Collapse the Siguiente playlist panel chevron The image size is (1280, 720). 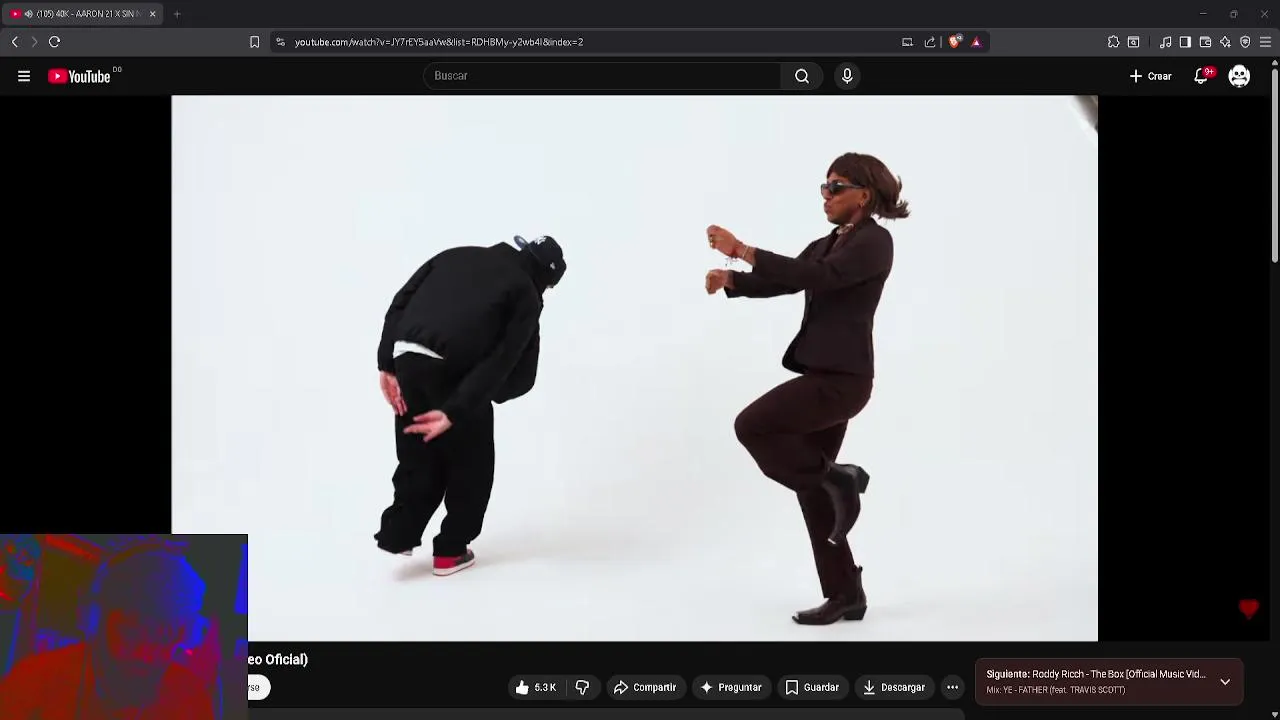tap(1225, 682)
